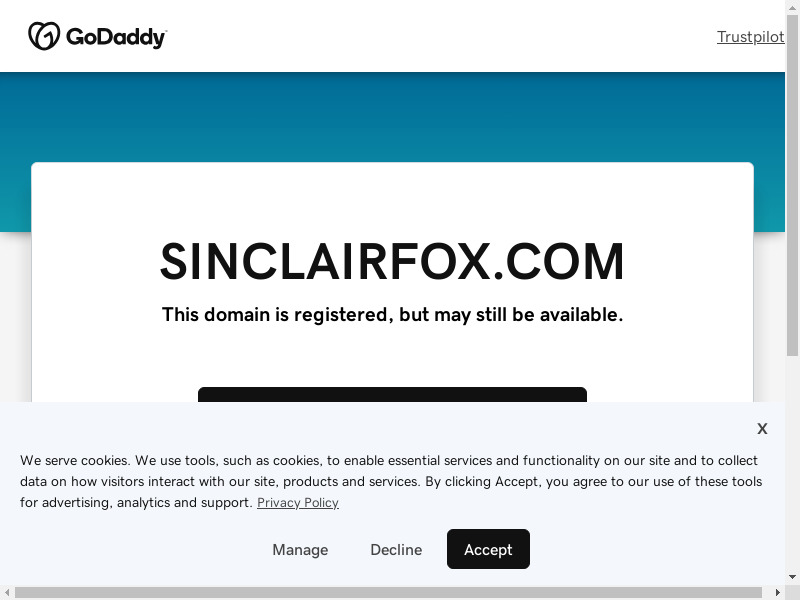
Task: Click the vertical scrollbar thumb
Action: click(792, 185)
